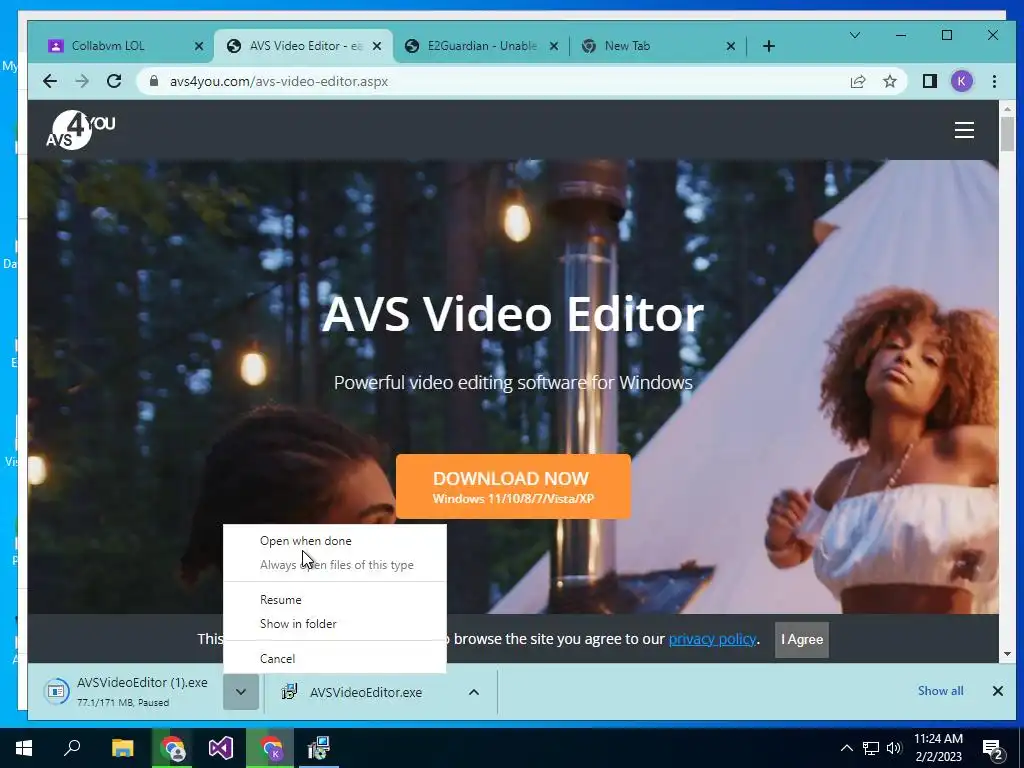Screen dimensions: 1024x768
Task: Click the lock icon in address bar
Action: coord(154,81)
